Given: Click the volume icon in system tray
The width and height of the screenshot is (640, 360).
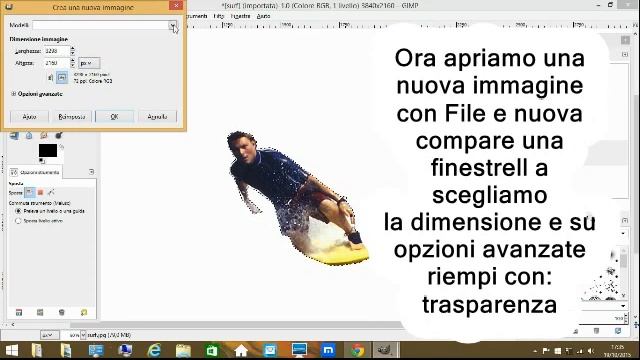Looking at the screenshot, I should 591,351.
